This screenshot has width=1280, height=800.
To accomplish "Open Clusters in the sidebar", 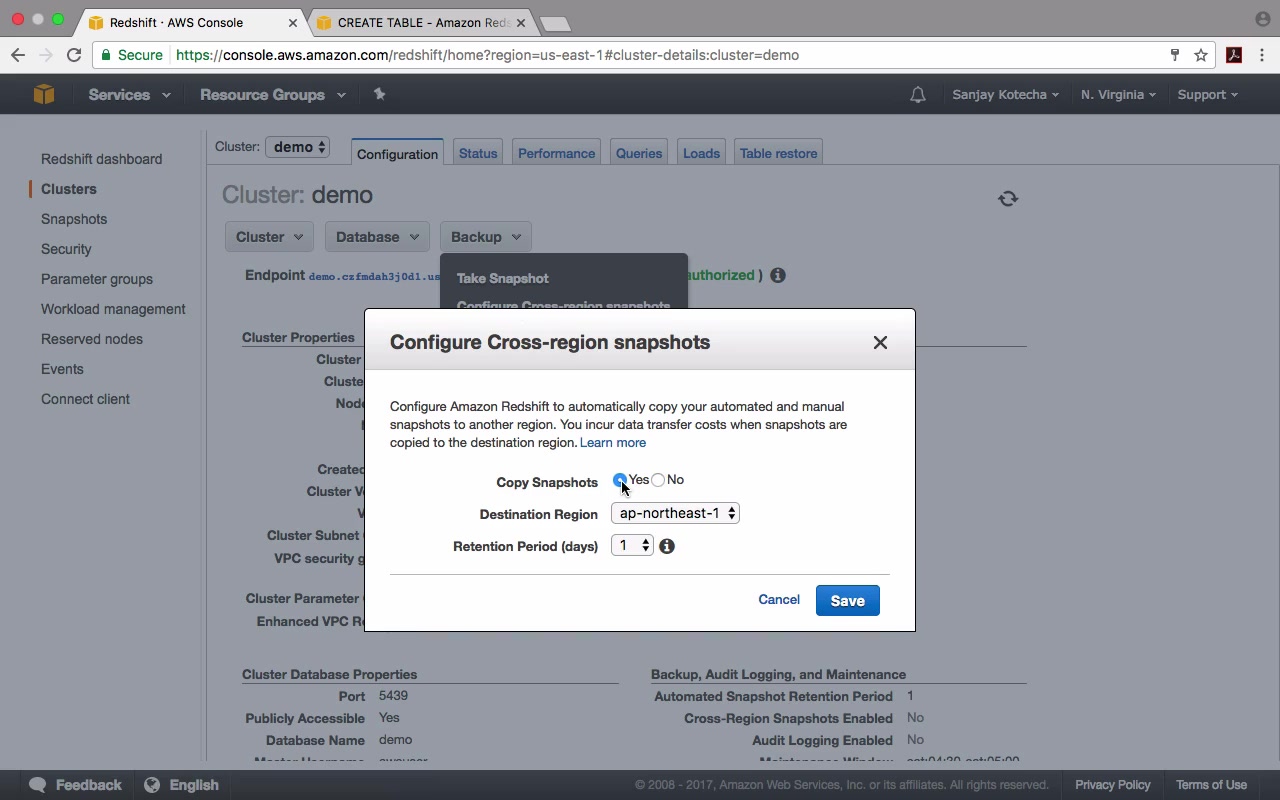I will click(69, 189).
